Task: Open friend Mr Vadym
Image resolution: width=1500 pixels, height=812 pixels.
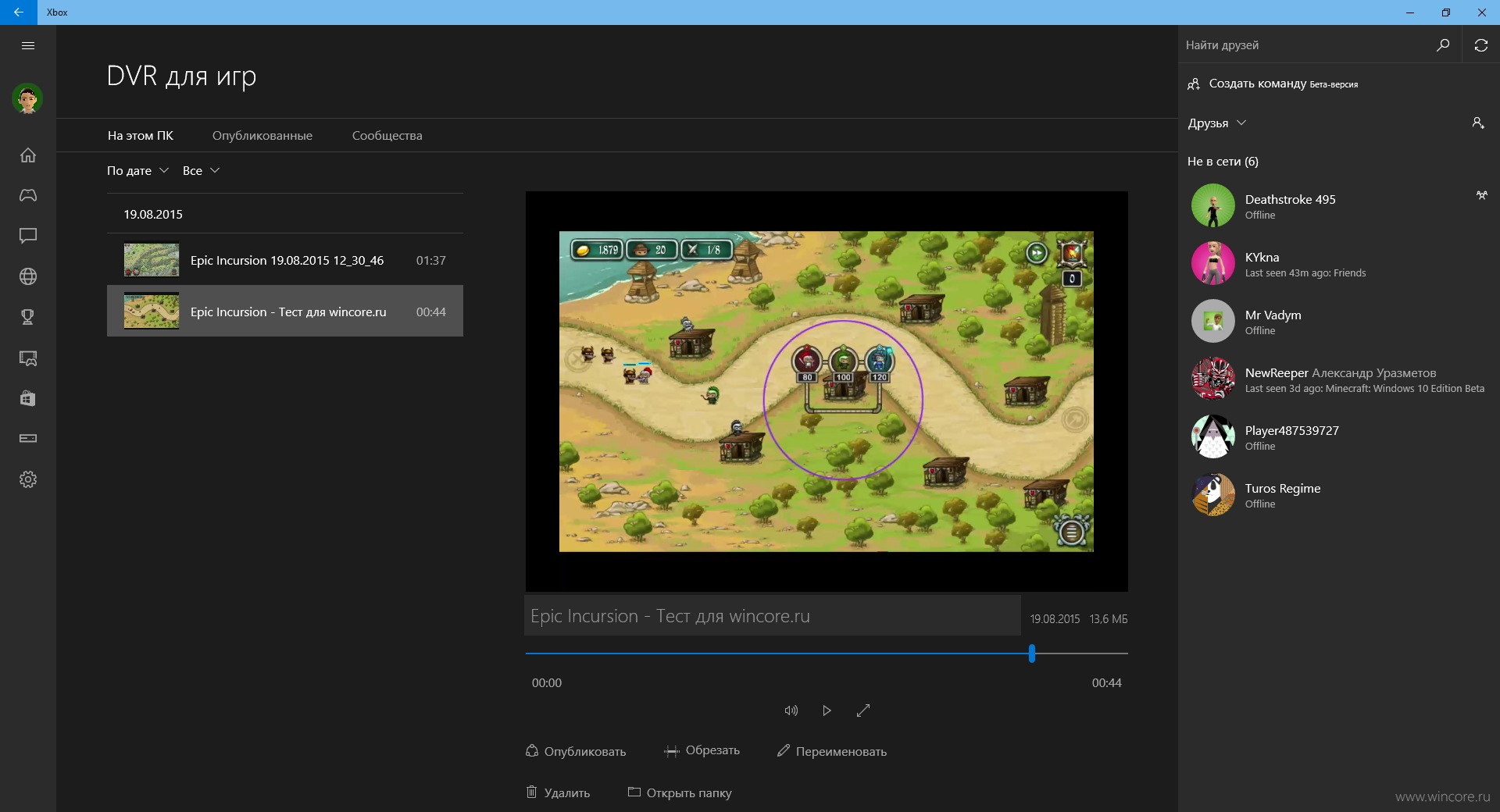Action: [1339, 322]
